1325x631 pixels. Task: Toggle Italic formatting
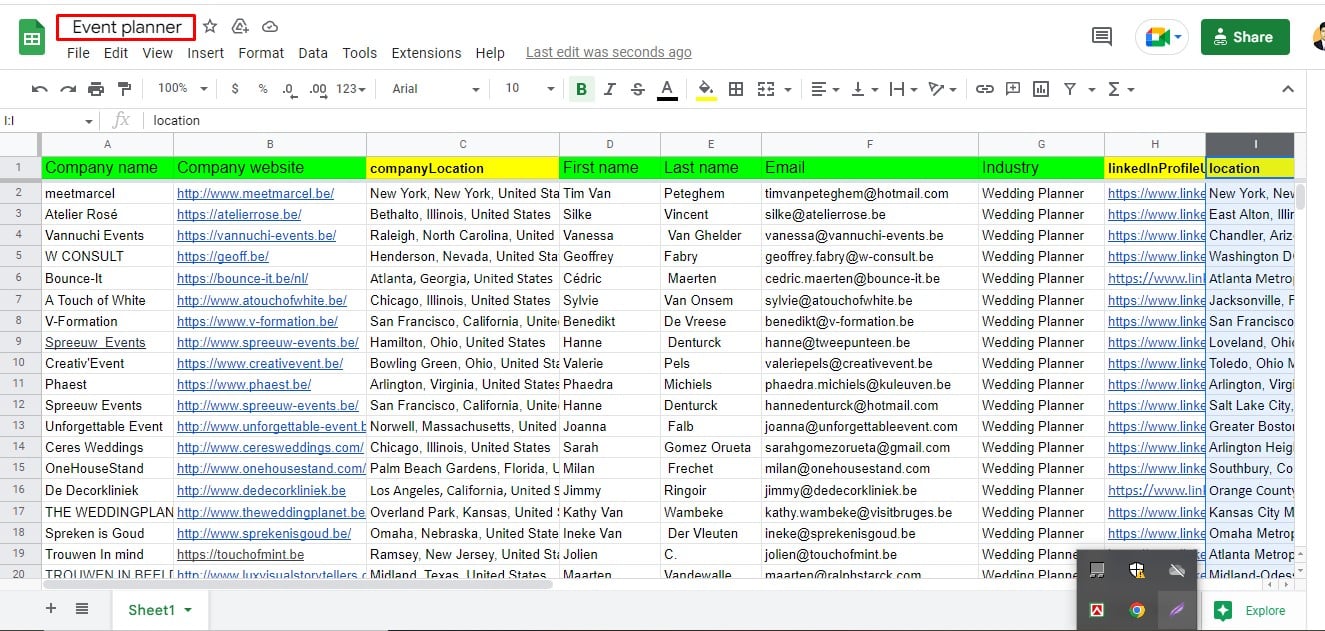coord(609,88)
